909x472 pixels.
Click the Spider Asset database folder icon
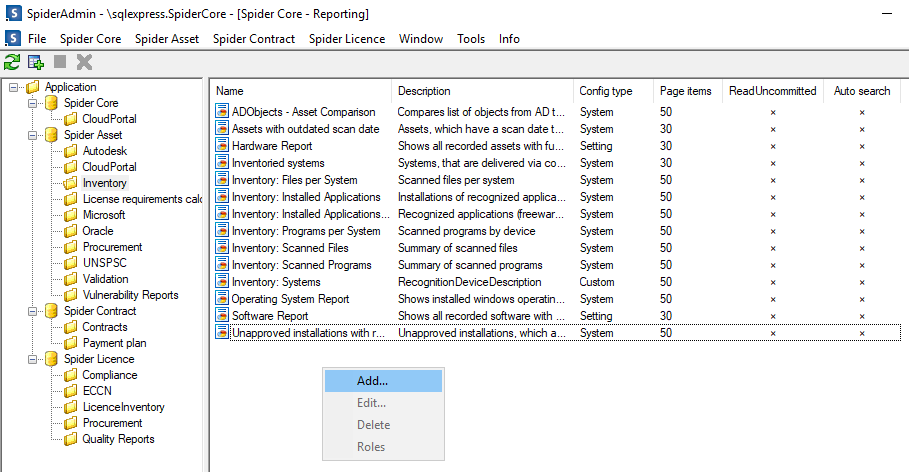point(52,135)
